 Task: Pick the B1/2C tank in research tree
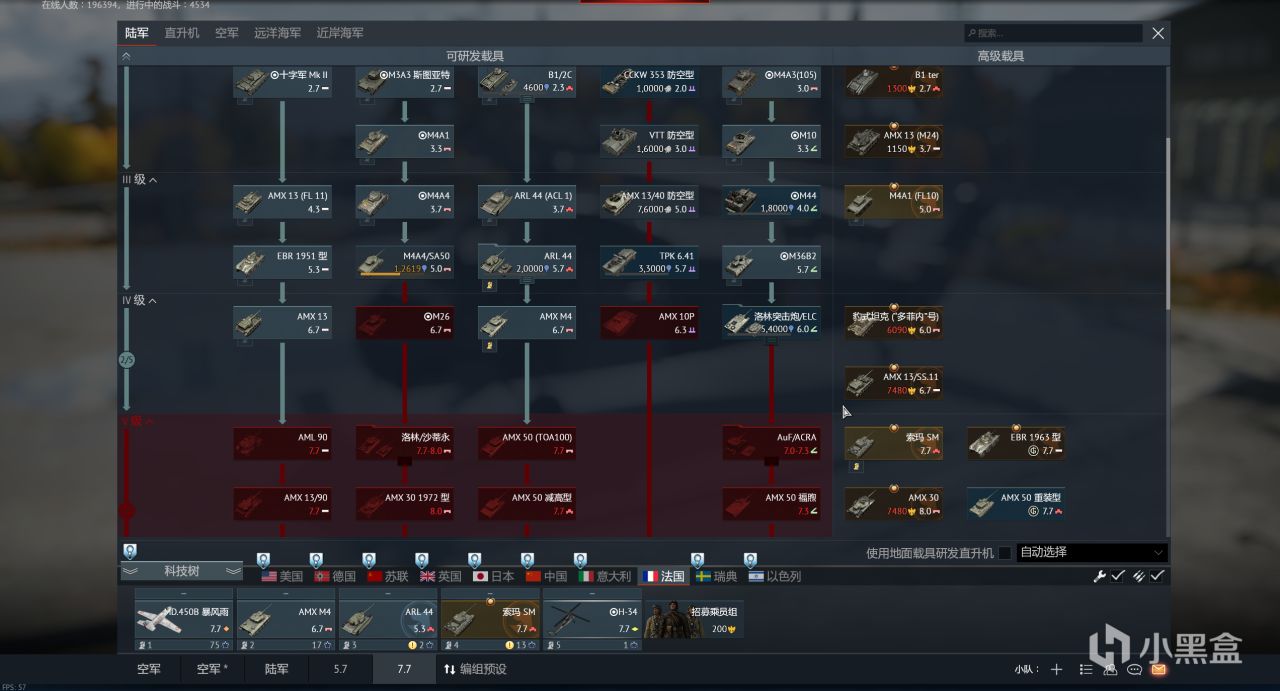[x=527, y=82]
